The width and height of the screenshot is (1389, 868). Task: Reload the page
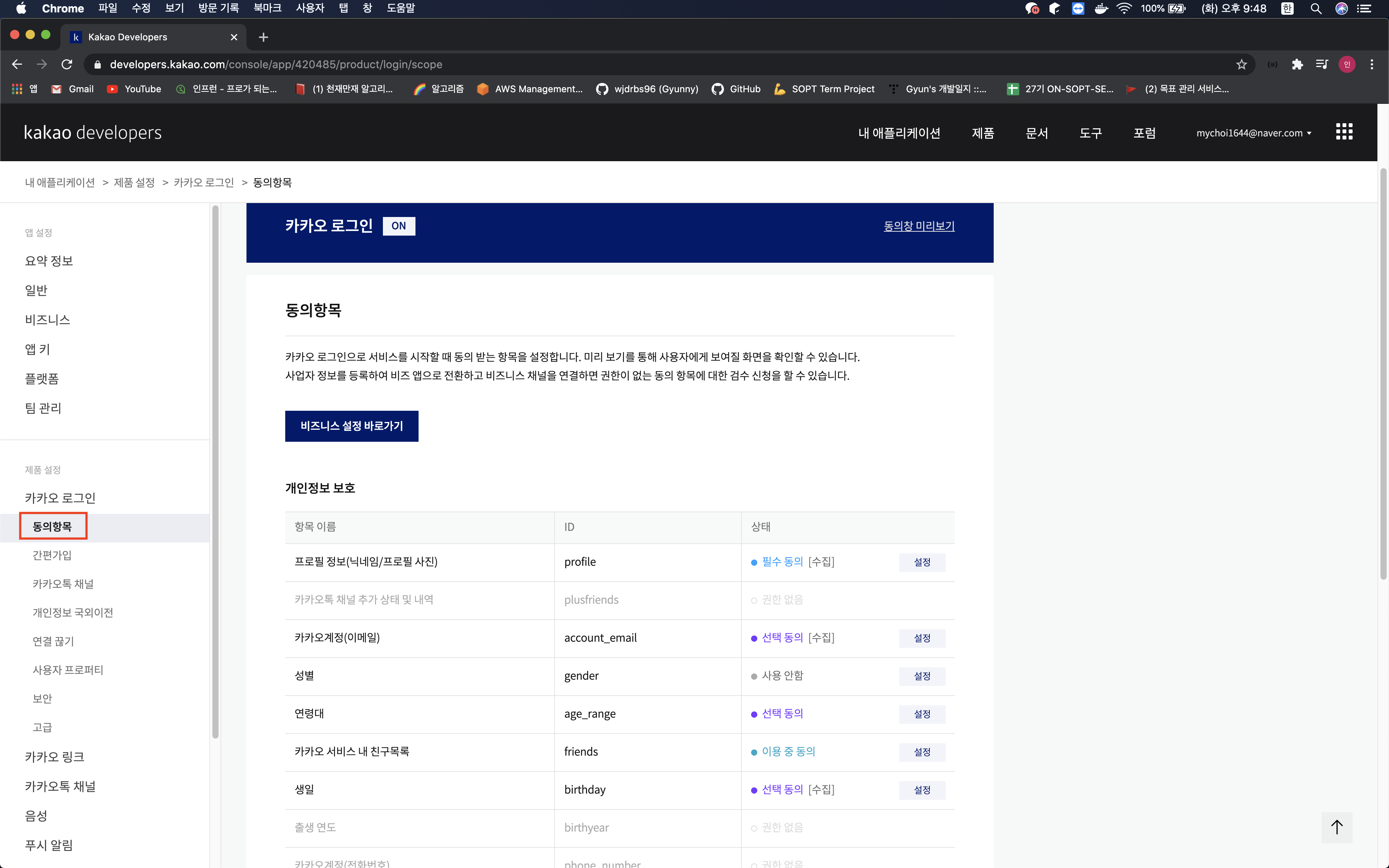click(67, 64)
